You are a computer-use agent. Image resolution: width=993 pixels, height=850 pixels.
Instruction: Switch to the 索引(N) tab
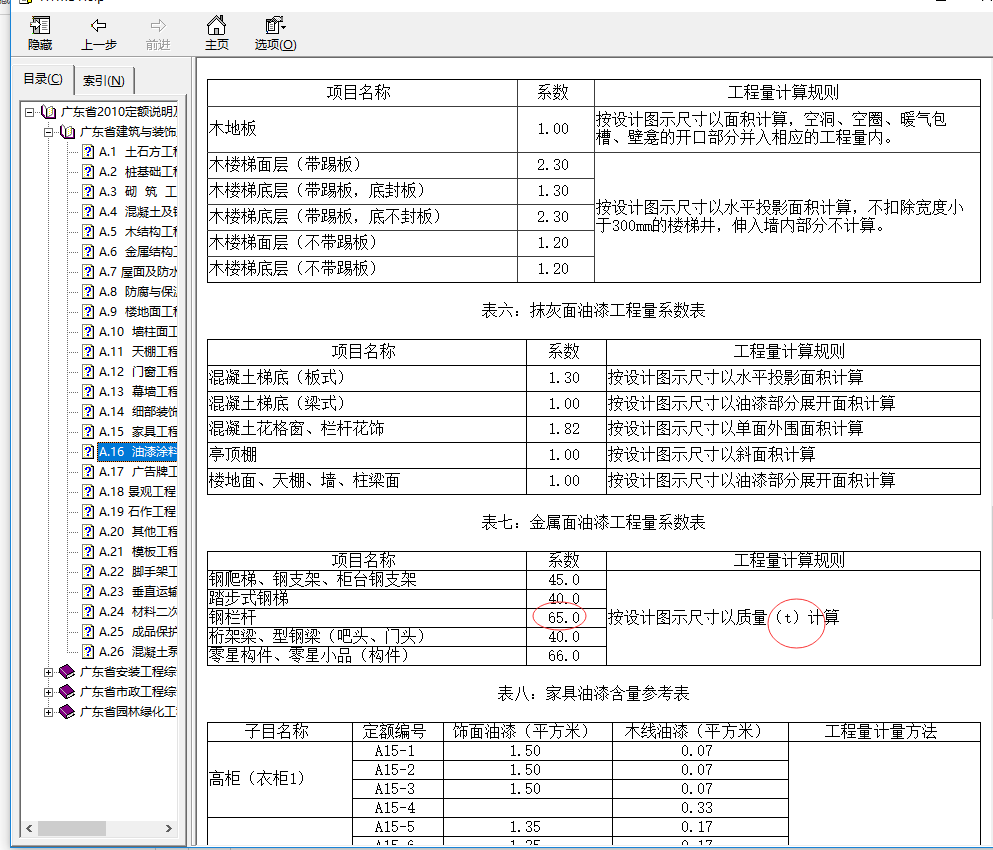tap(103, 80)
